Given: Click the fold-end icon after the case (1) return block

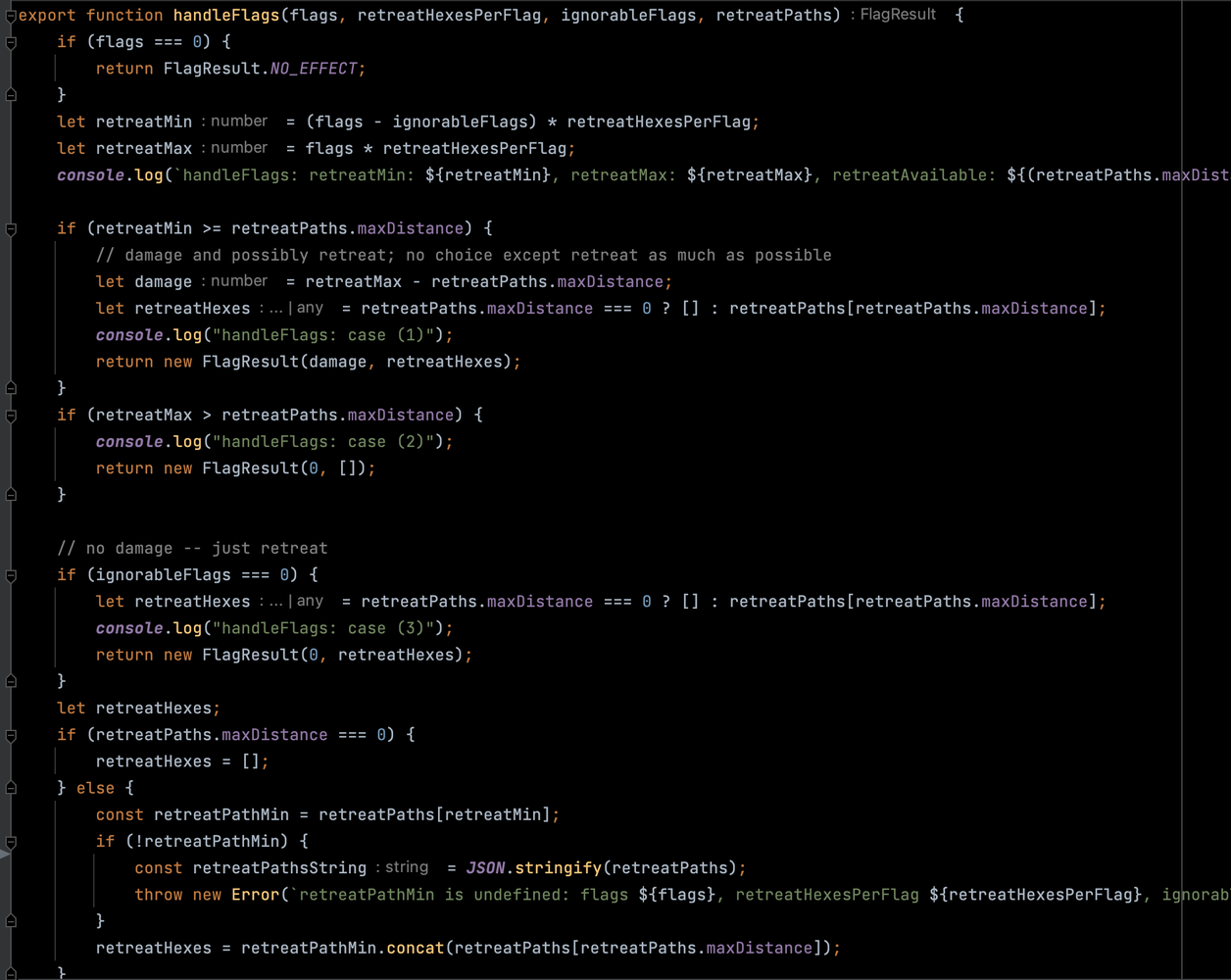Looking at the screenshot, I should (11, 387).
